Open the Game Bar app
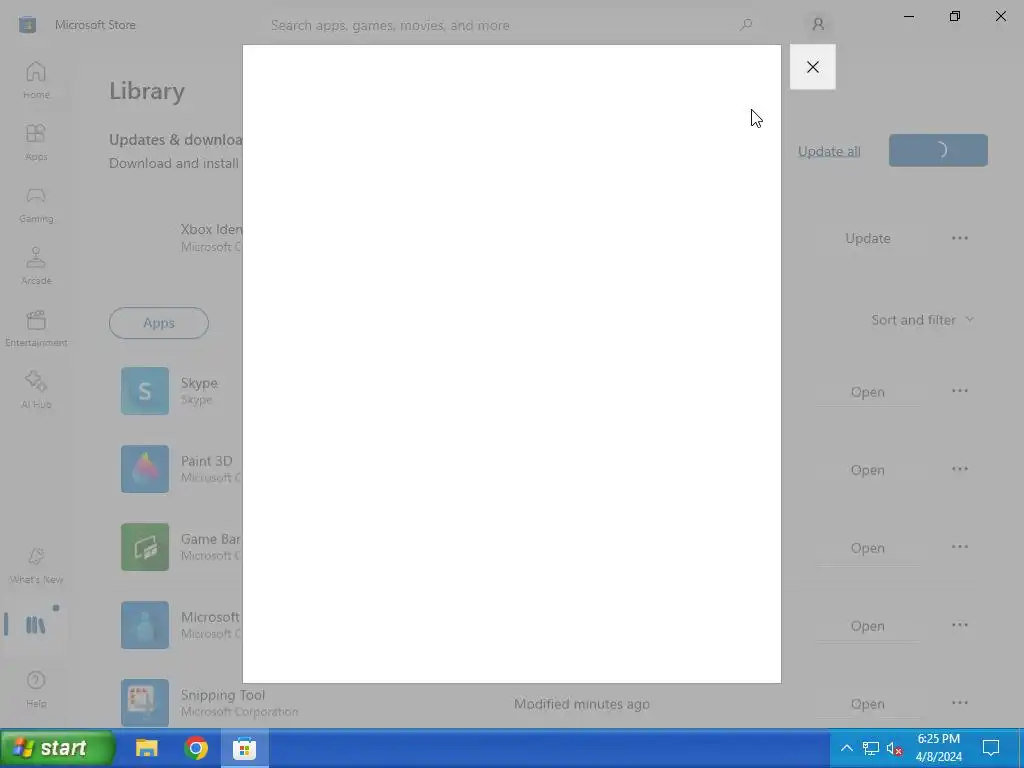 click(867, 548)
